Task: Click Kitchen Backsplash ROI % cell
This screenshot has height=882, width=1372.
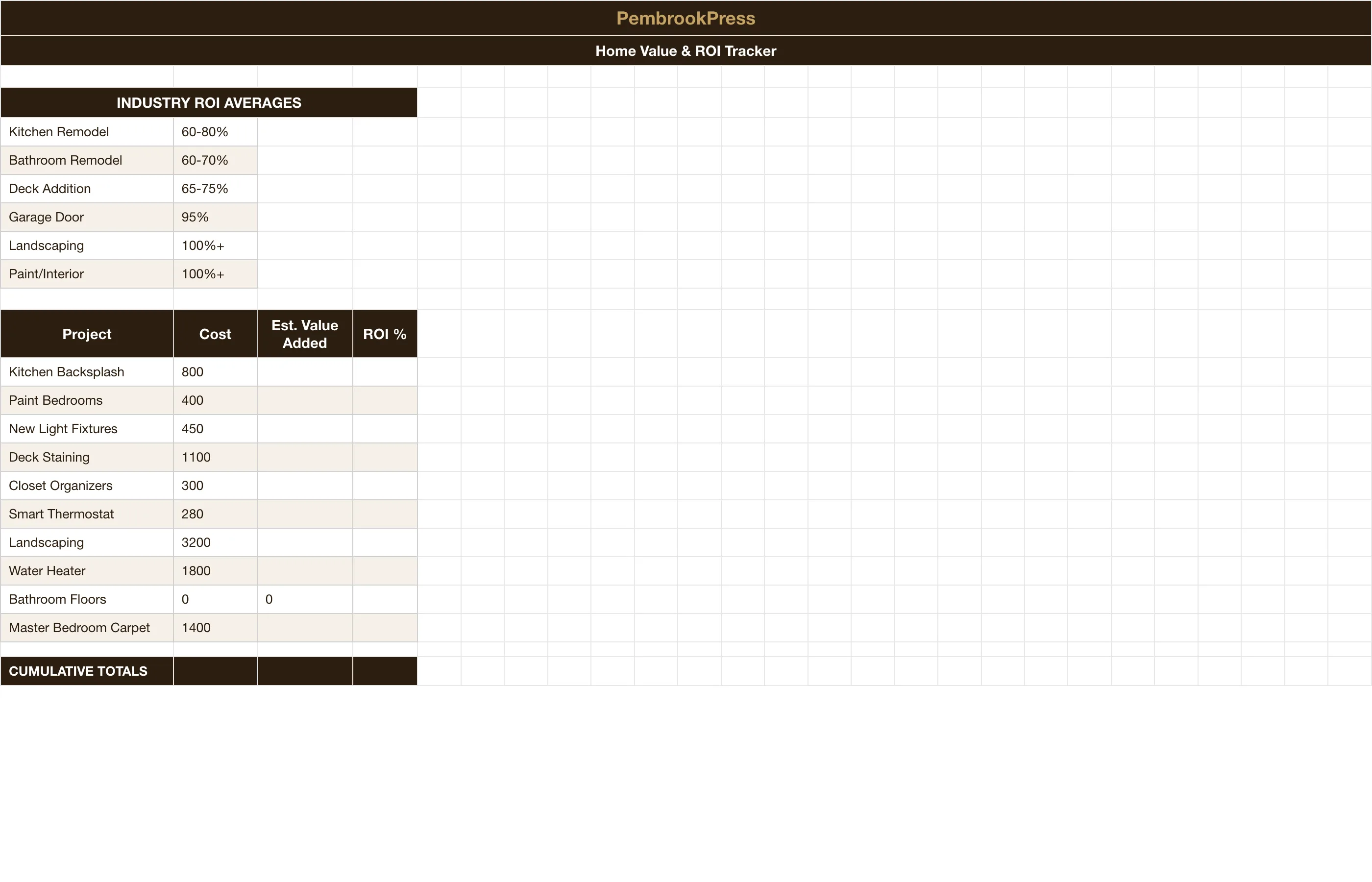Action: click(385, 372)
